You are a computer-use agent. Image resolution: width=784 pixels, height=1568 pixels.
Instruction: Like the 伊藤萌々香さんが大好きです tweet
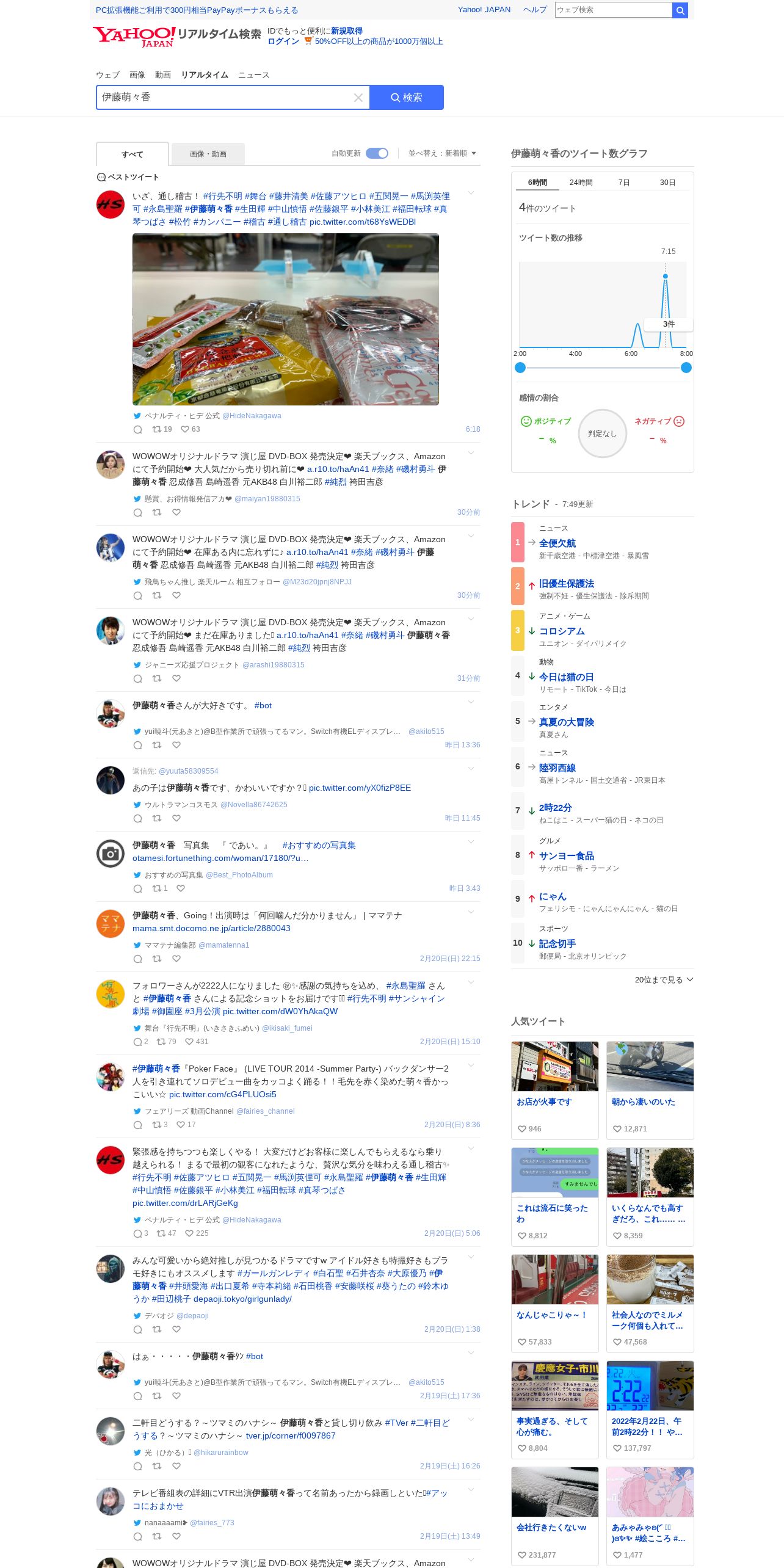[x=176, y=745]
